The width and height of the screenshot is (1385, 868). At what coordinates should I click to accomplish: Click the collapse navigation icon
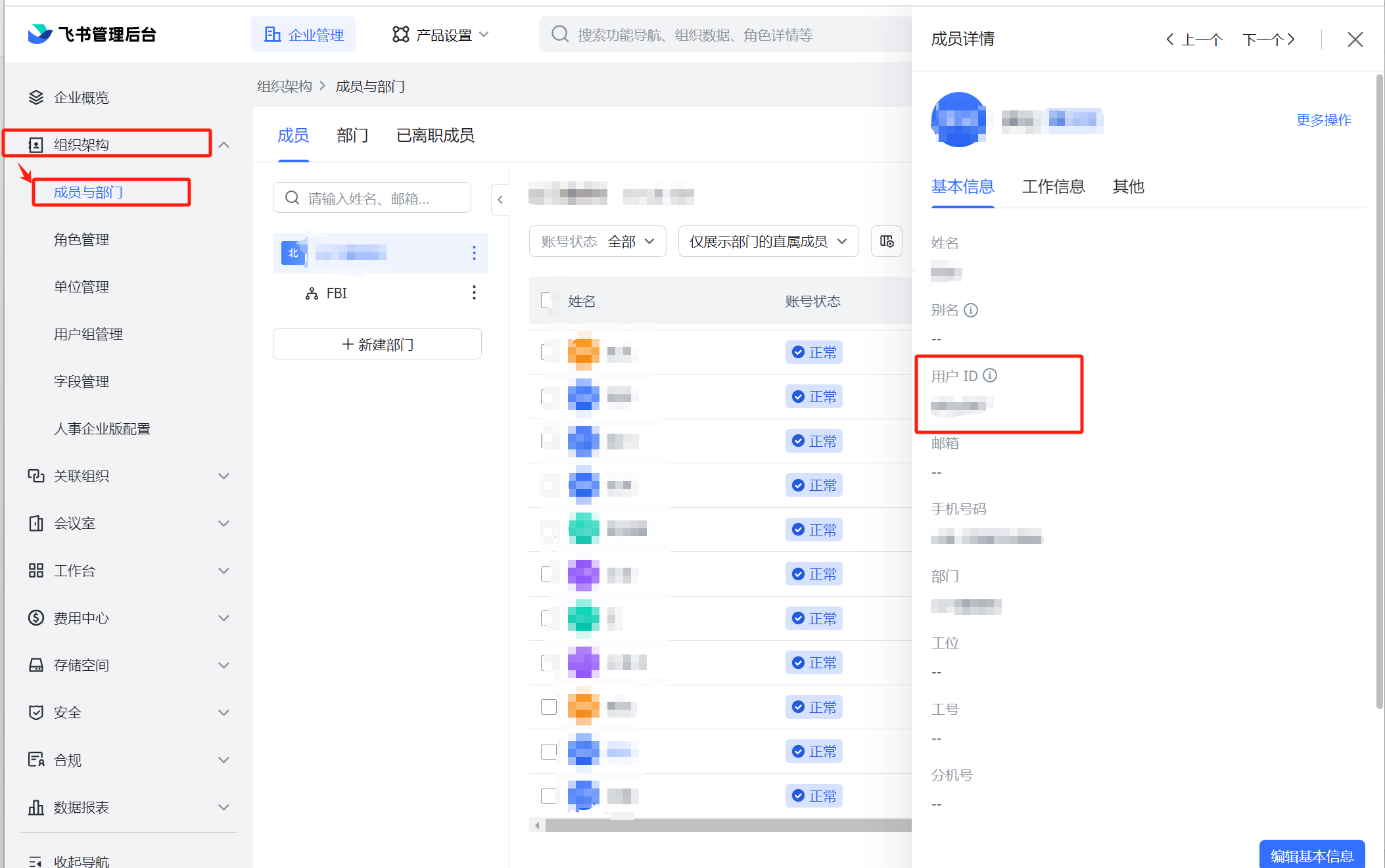click(36, 860)
